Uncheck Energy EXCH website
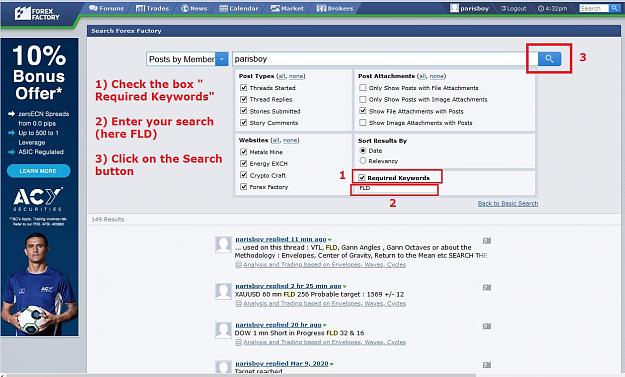 coord(244,163)
